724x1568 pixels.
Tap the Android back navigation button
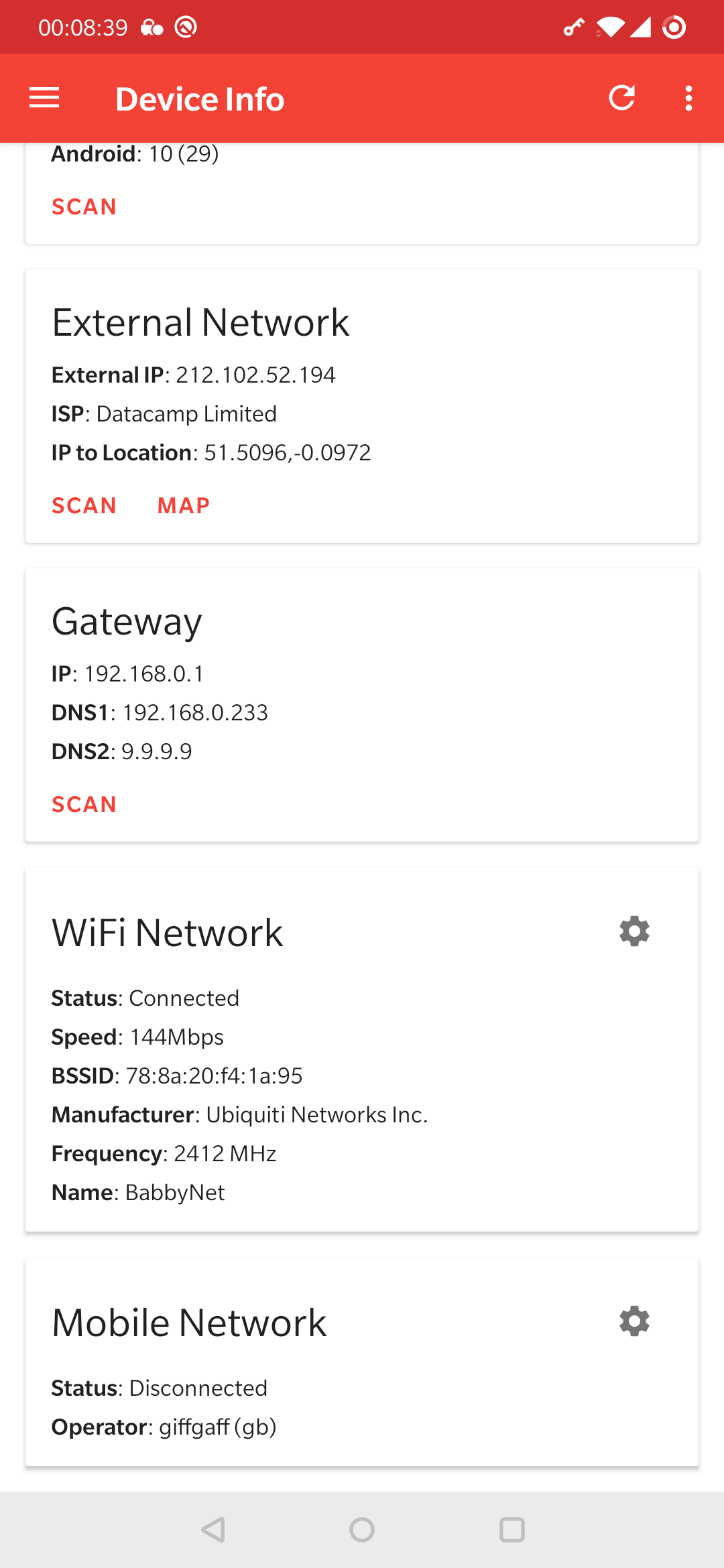coord(213,1530)
